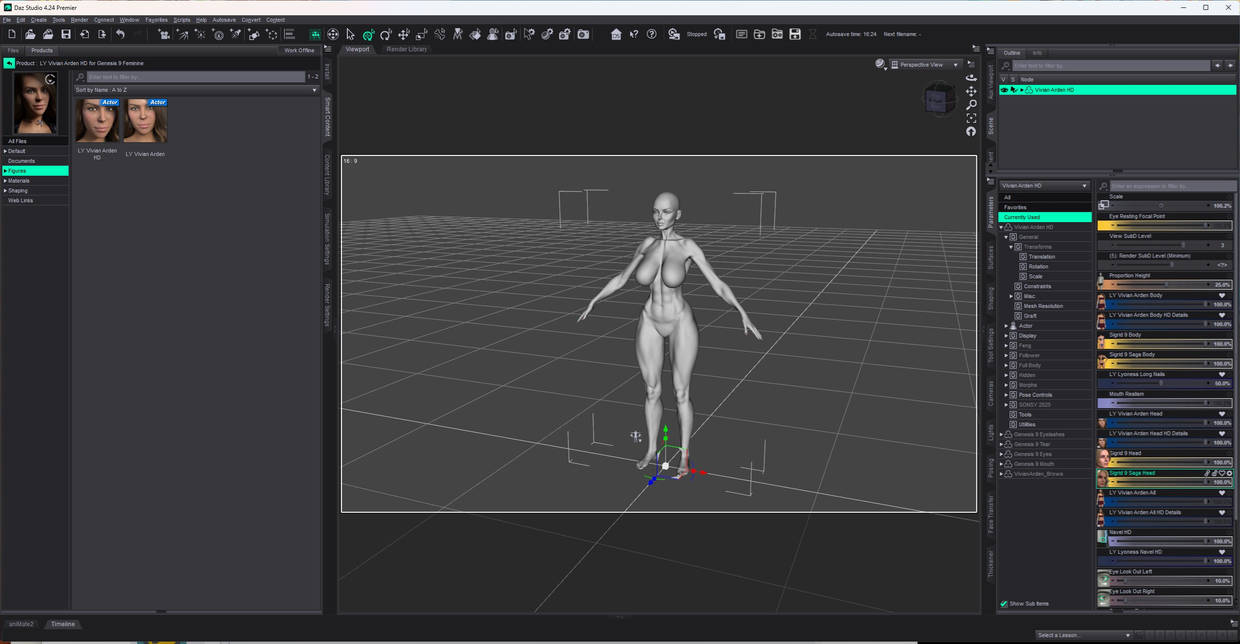Click LY Lyoness Long Nails slider

[x=1165, y=383]
